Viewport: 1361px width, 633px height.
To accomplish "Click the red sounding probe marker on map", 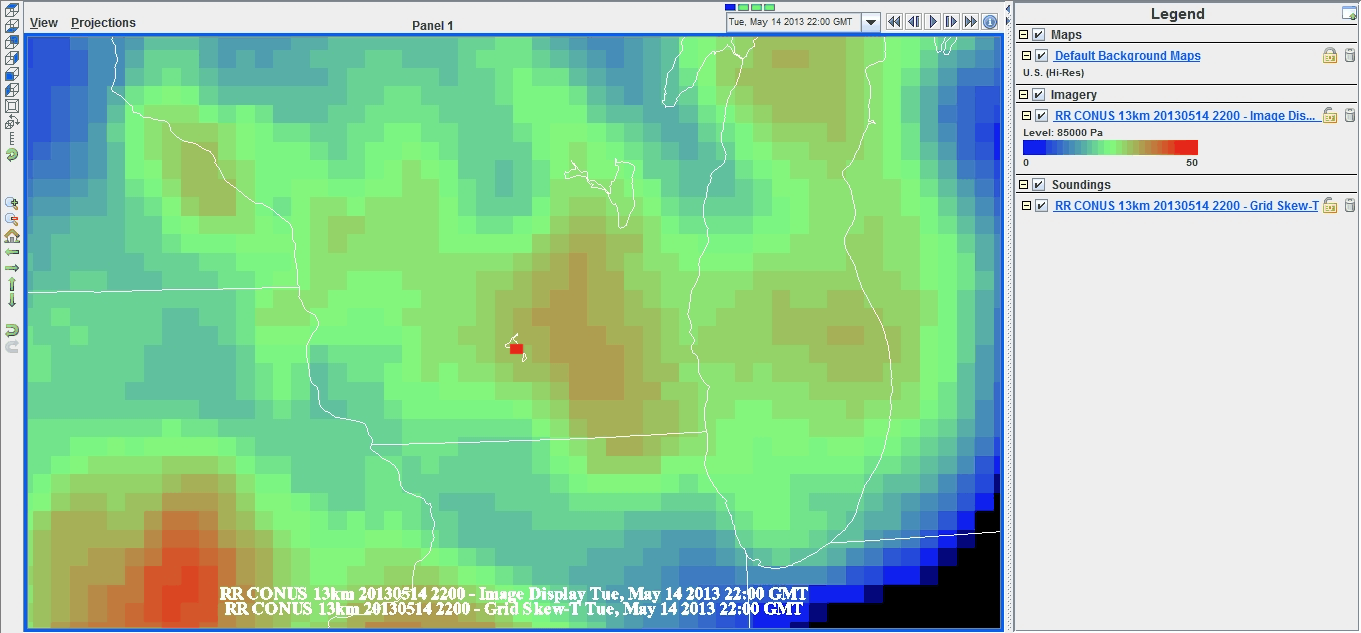I will coord(517,349).
